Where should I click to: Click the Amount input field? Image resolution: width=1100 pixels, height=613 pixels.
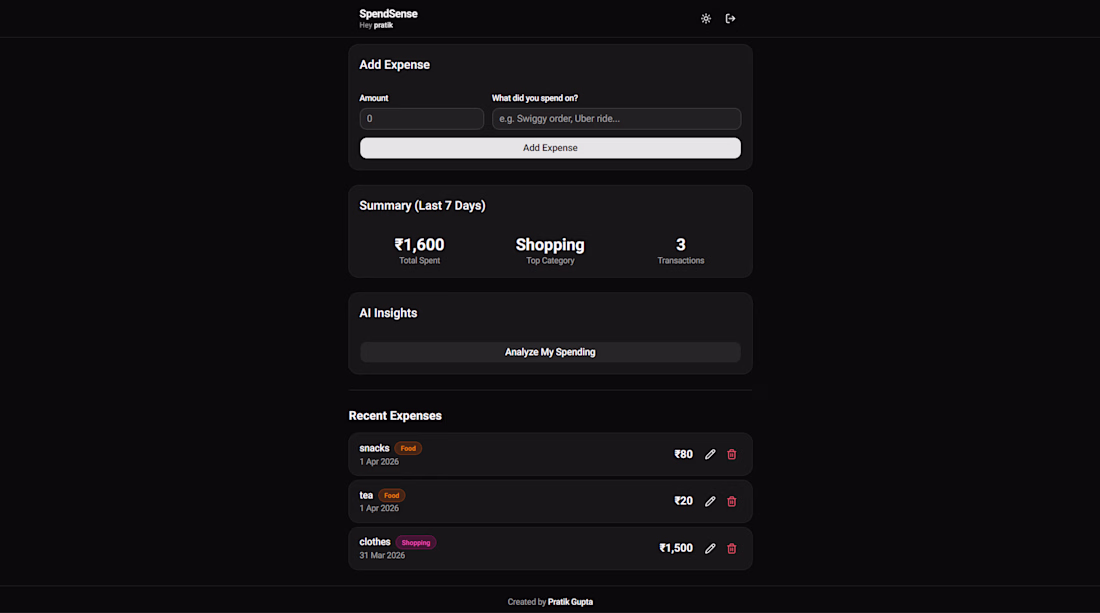coord(422,119)
